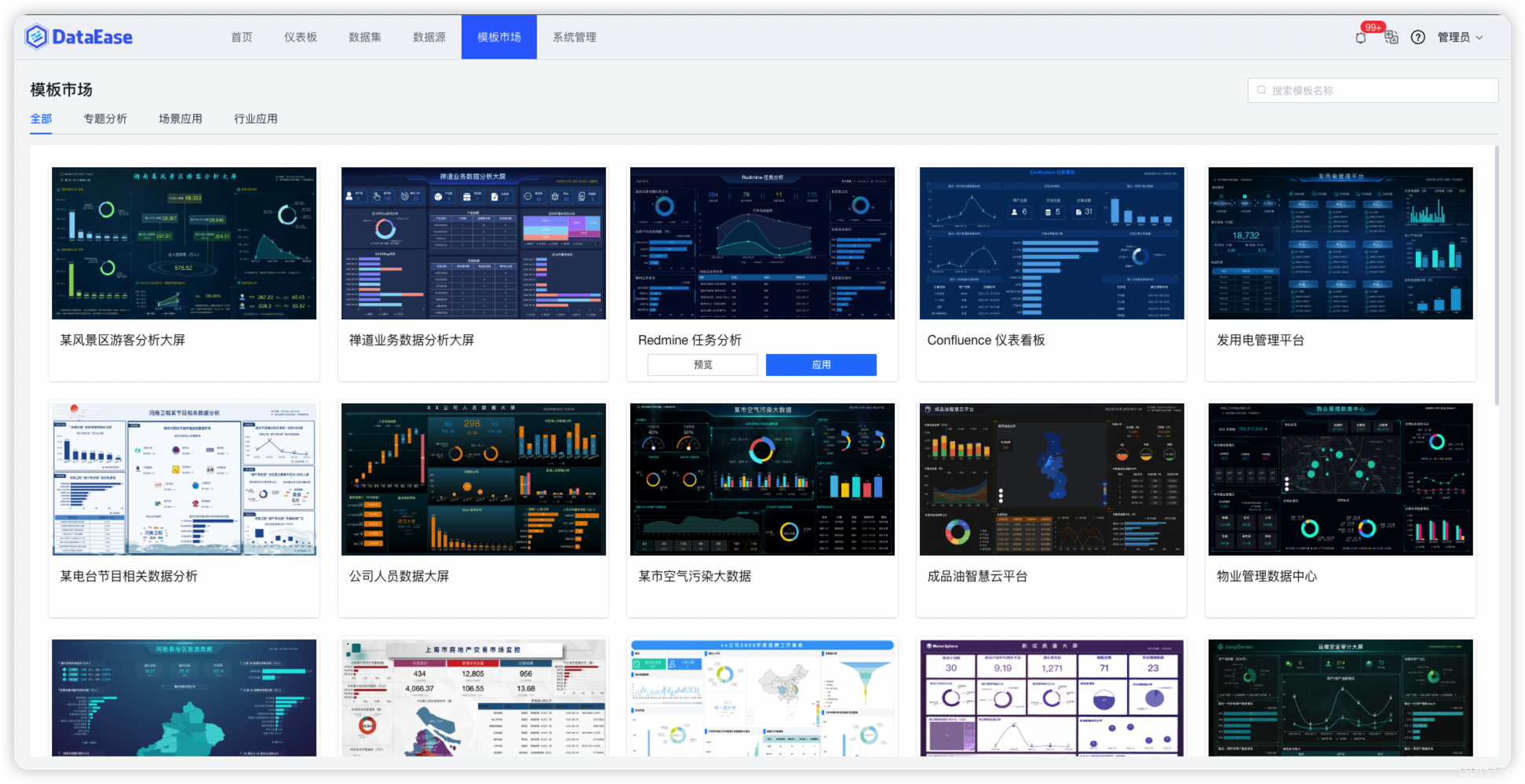The height and width of the screenshot is (784, 1525).
Task: Switch to the 仪表板 menu
Action: 301,37
